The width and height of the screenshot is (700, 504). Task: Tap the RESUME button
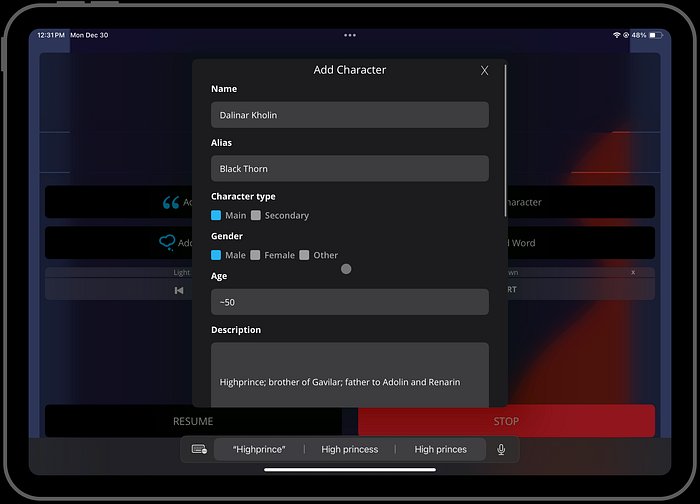193,421
